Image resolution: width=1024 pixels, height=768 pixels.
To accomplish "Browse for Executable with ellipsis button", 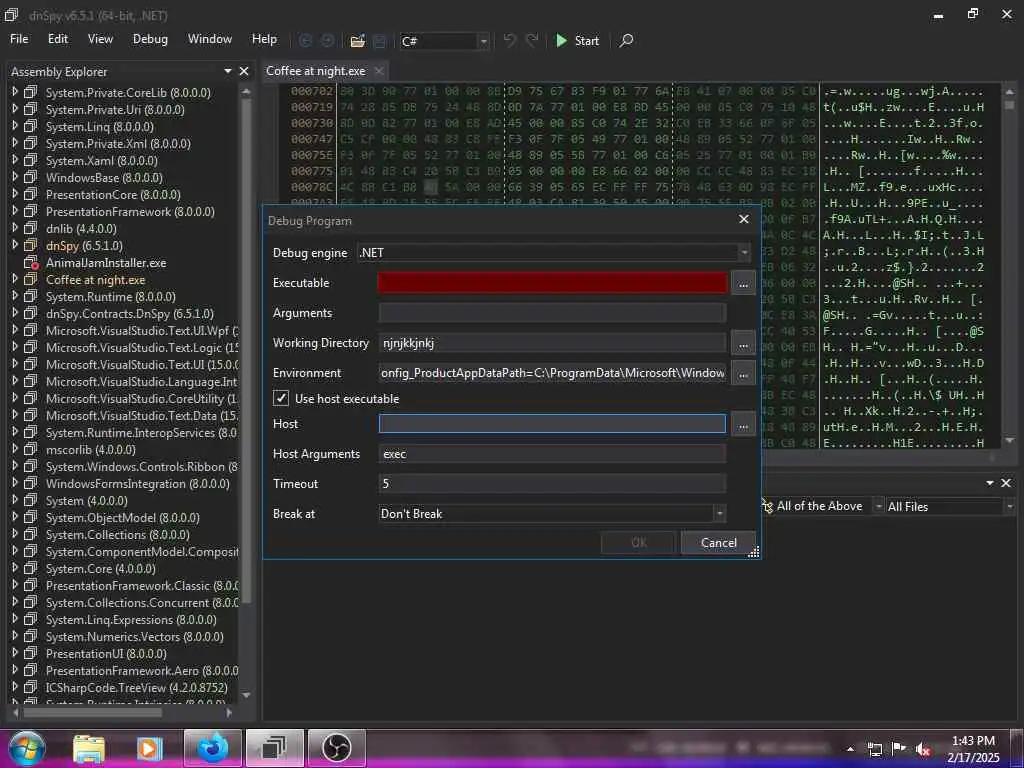I will pos(743,283).
